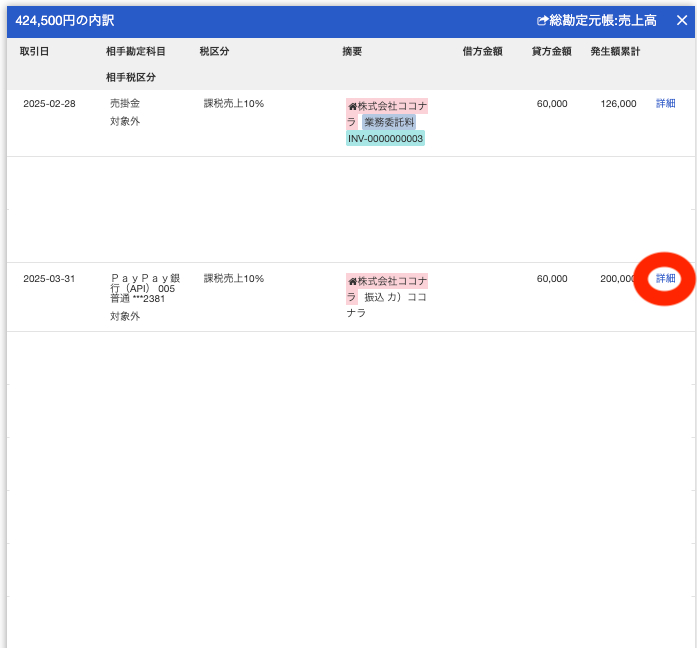Click 課税売上10% in the 2025-02-28 row
Image resolution: width=697 pixels, height=648 pixels.
(234, 104)
